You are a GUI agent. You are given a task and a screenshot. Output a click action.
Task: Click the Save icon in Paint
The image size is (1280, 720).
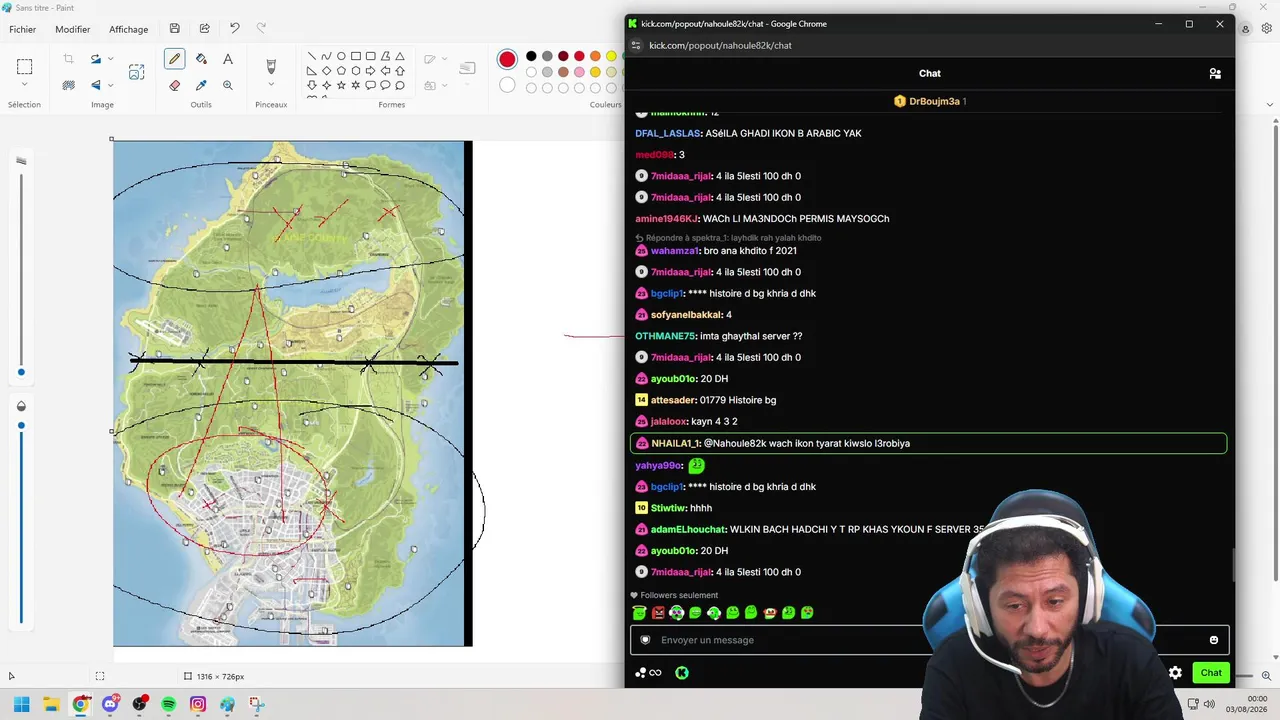[x=175, y=29]
